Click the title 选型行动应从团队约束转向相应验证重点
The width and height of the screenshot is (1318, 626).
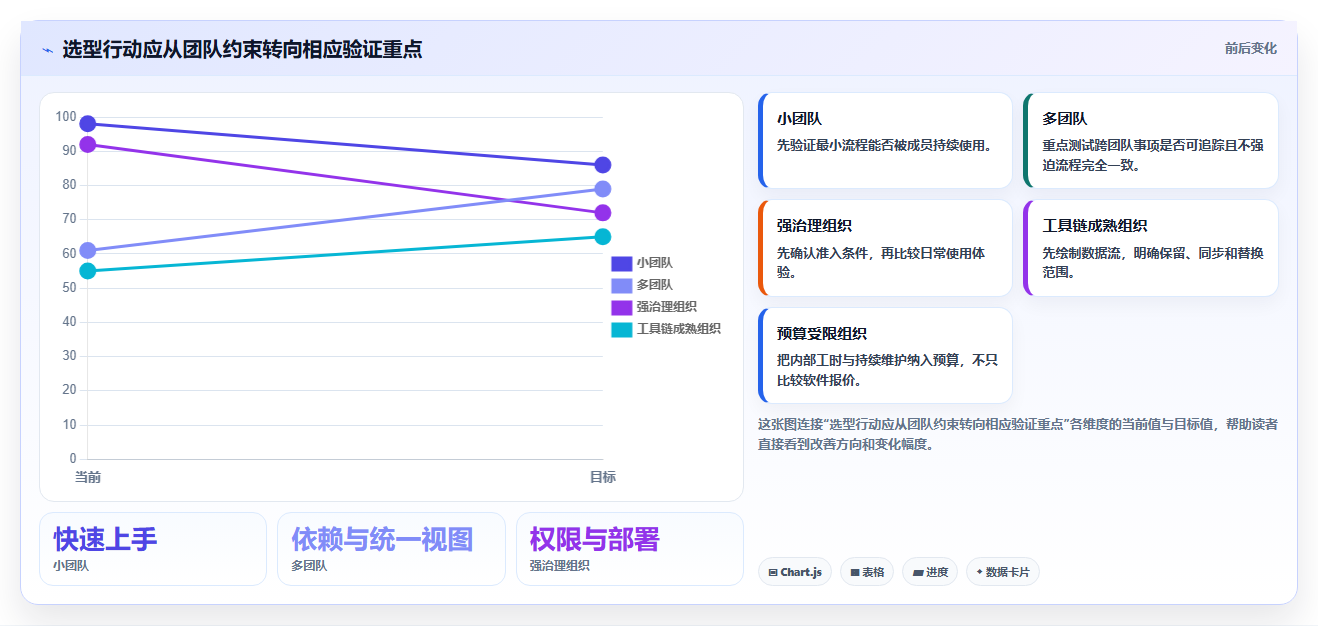(x=242, y=49)
